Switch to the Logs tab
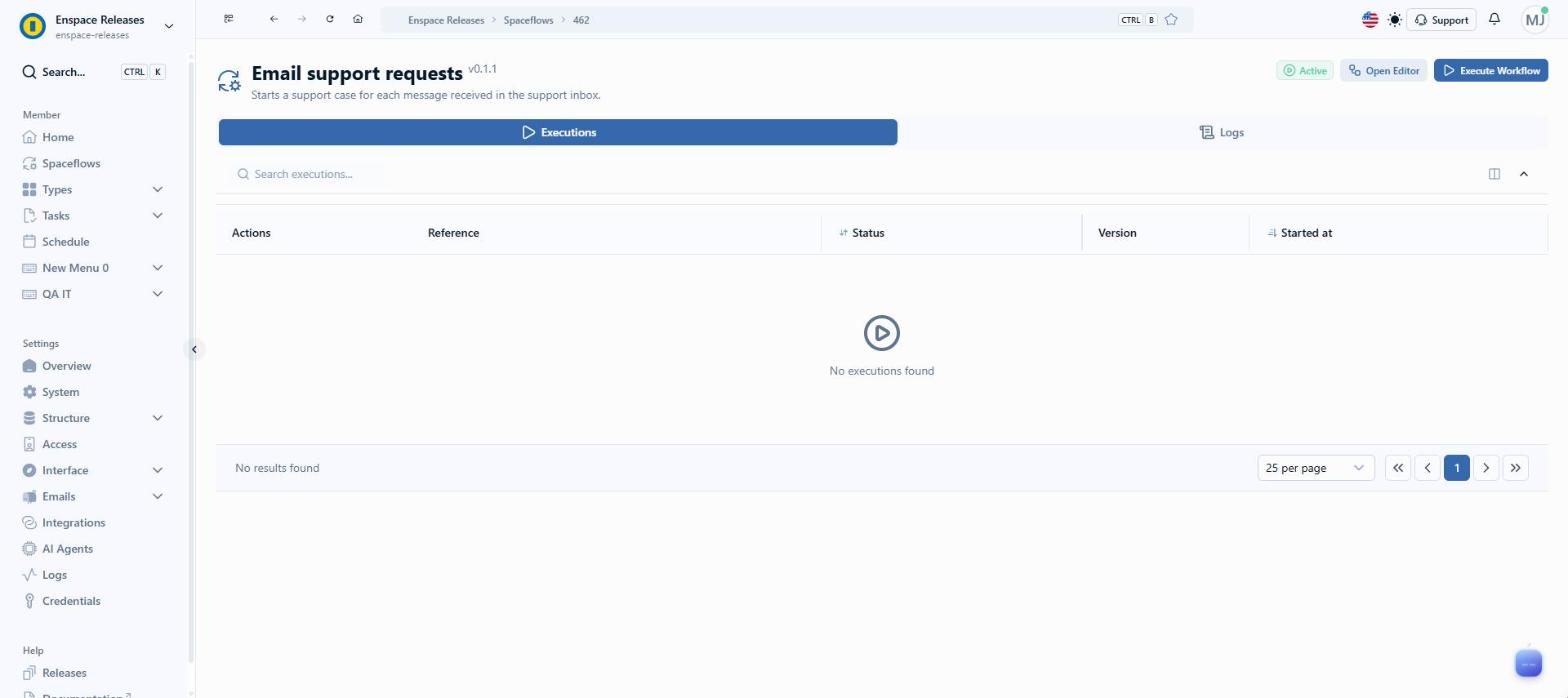1568x698 pixels. click(1222, 132)
